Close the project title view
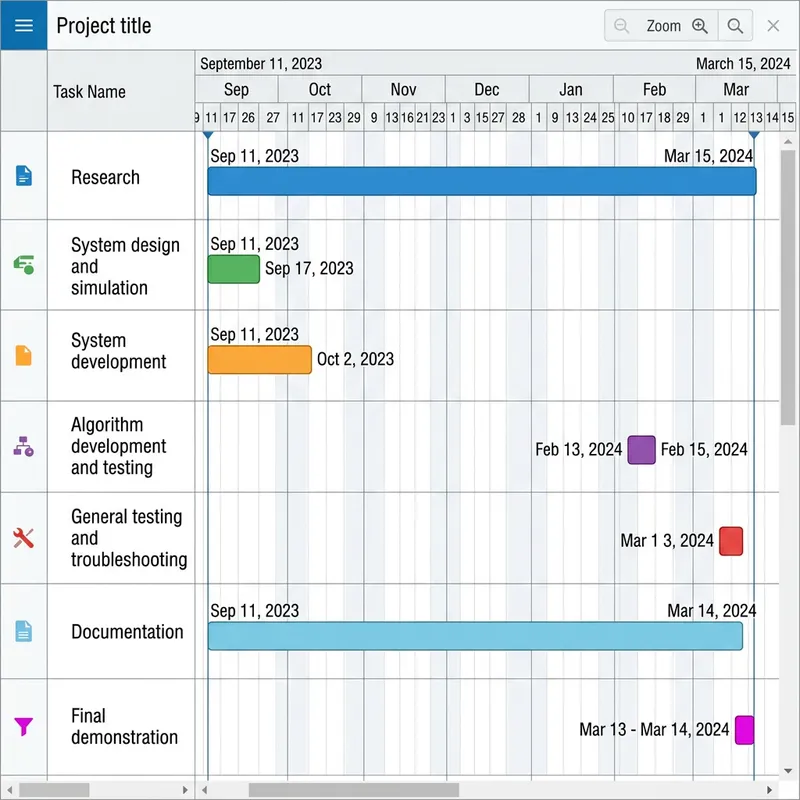 coord(775,25)
